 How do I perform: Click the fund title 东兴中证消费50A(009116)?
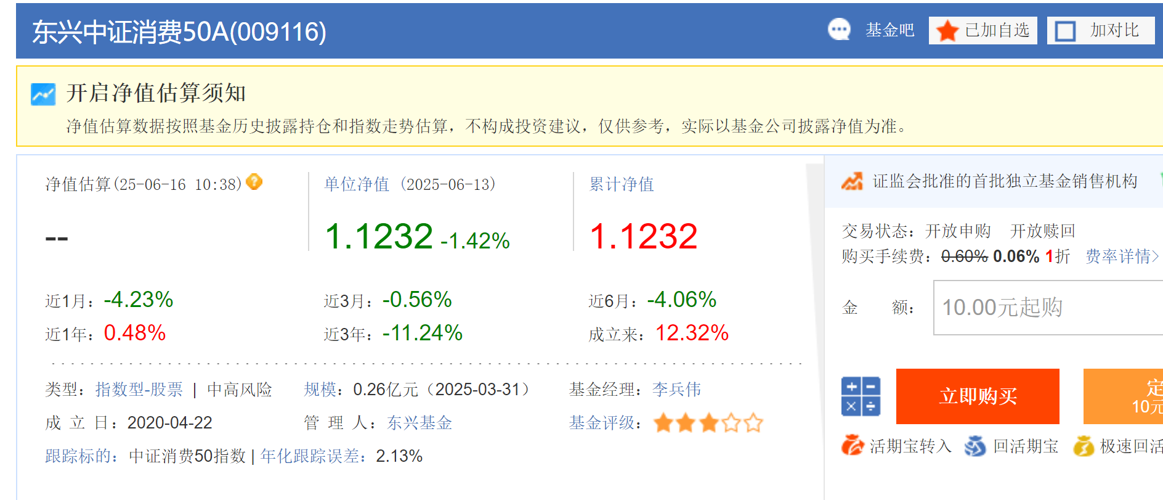coord(179,31)
